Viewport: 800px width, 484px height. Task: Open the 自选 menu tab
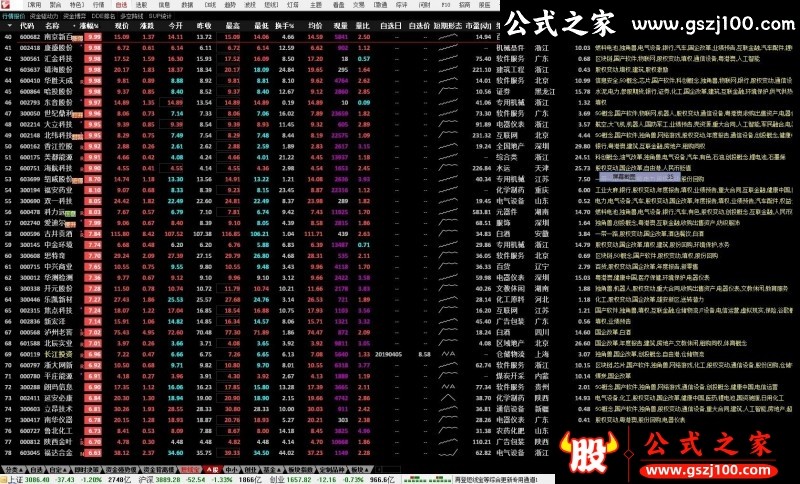(121, 5)
